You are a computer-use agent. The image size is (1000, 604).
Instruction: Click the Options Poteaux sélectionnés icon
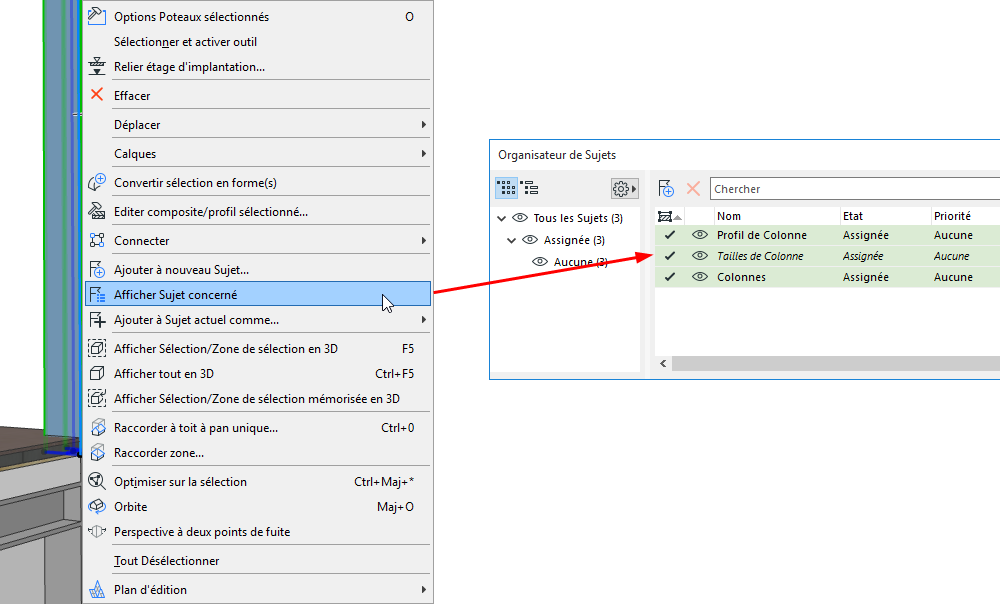point(97,16)
